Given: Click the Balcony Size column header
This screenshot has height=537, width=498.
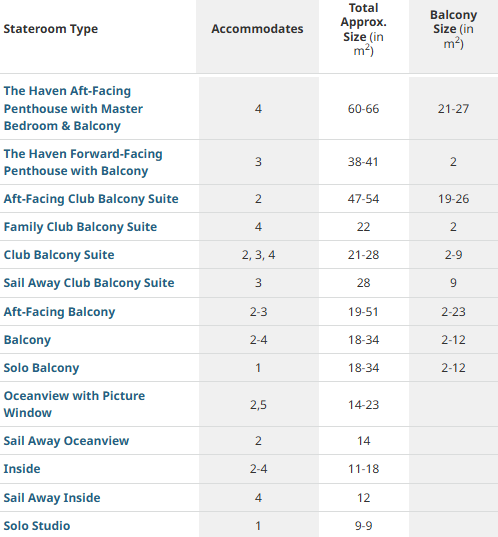Looking at the screenshot, I should (453, 29).
